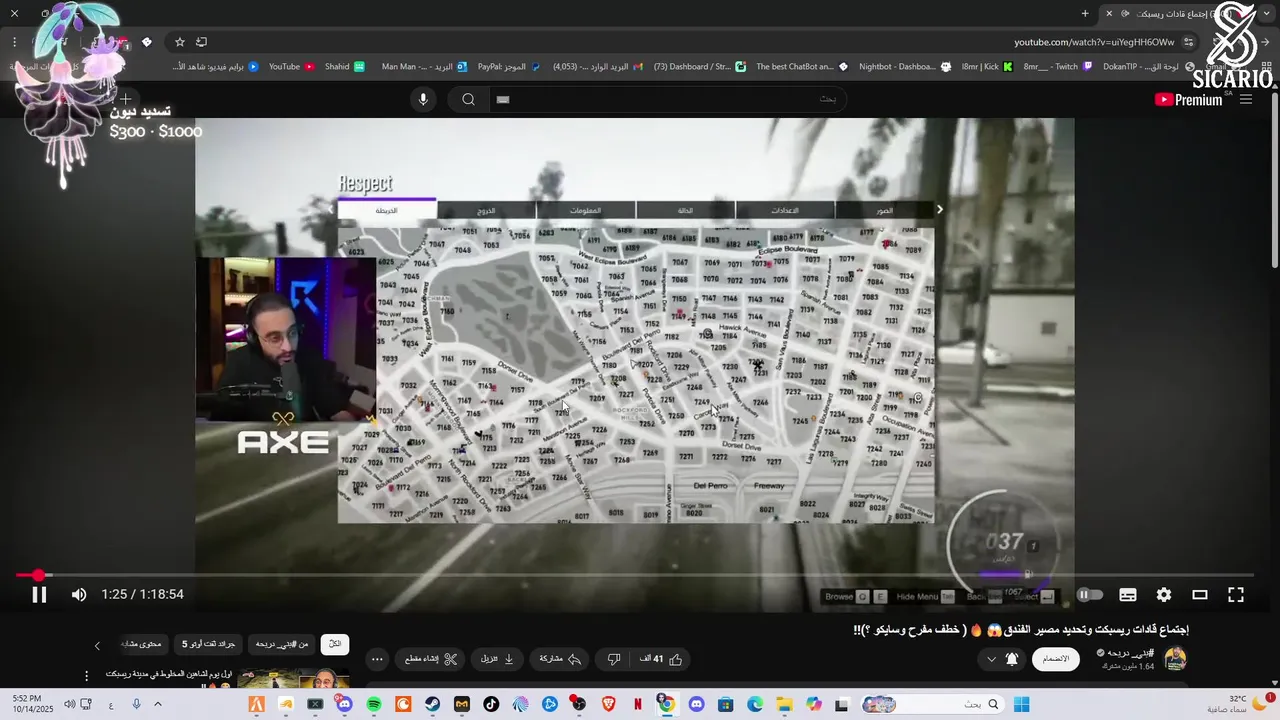The height and width of the screenshot is (720, 1280).
Task: Open the YouTube Premium logo home
Action: pos(1188,100)
